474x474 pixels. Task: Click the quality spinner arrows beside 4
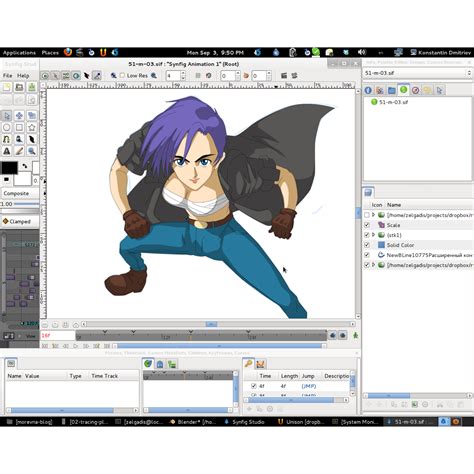[183, 76]
